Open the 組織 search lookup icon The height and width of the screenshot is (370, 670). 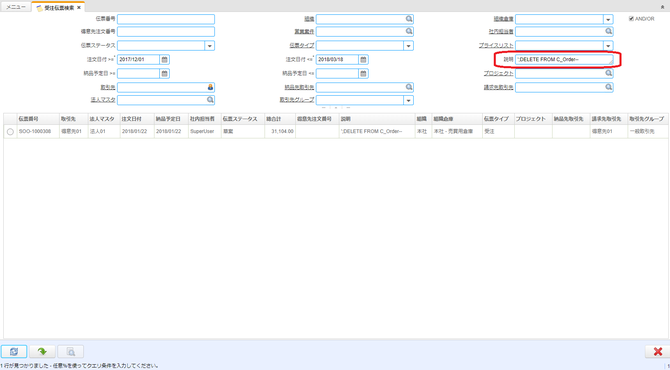coord(409,19)
